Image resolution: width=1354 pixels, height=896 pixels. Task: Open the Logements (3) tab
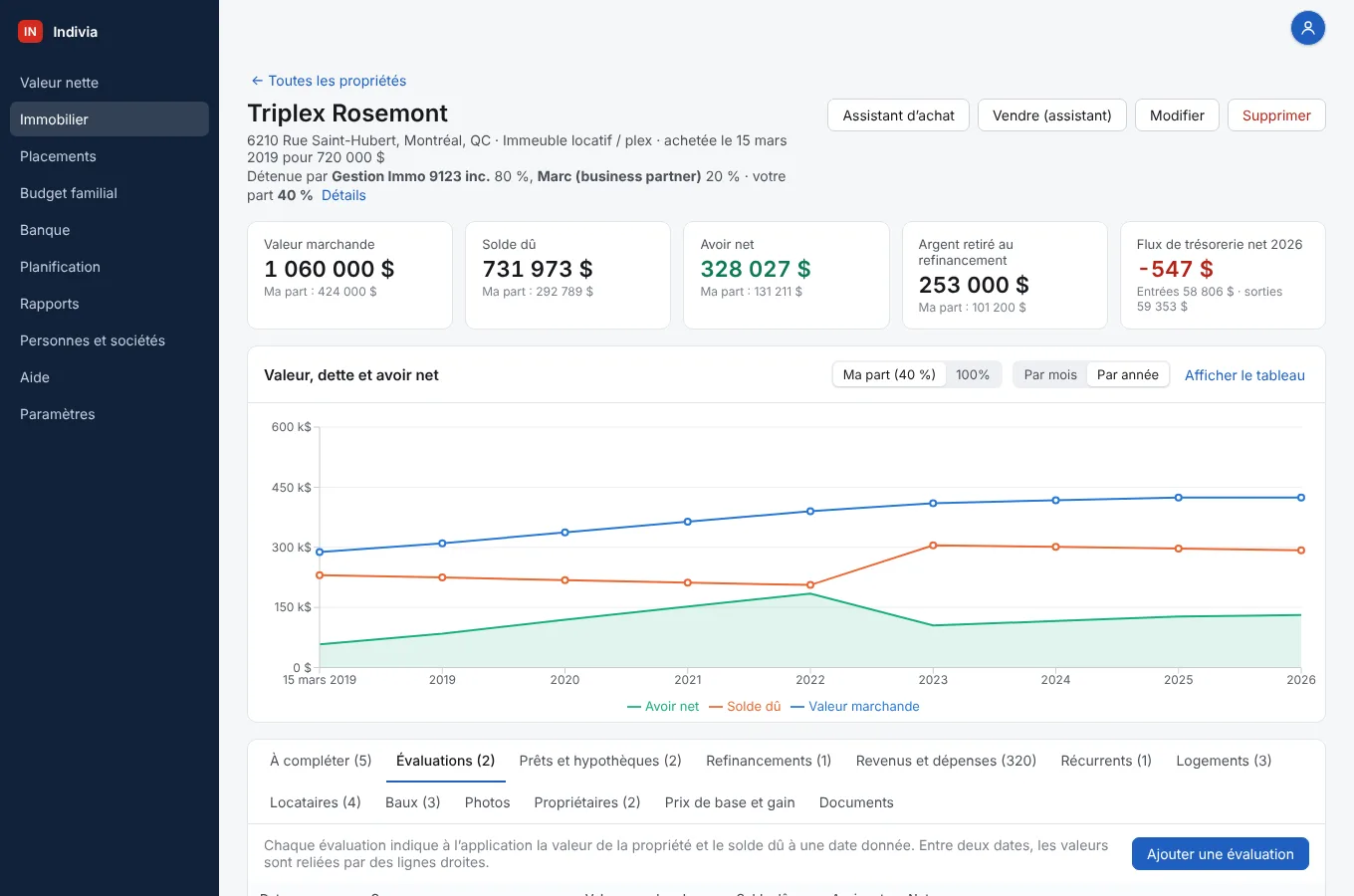(1224, 761)
